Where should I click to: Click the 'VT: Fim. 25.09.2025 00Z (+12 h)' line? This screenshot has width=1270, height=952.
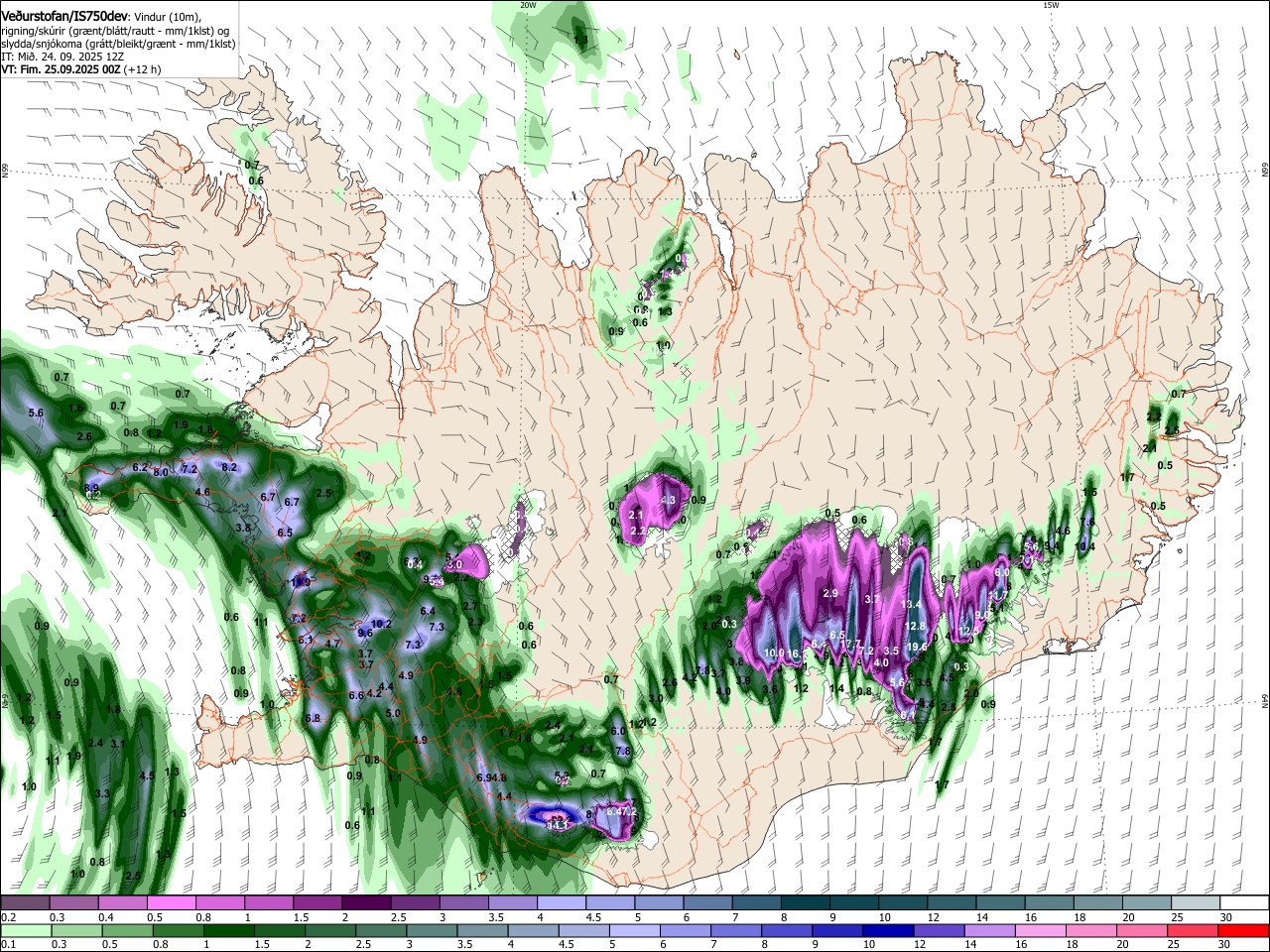(x=80, y=70)
